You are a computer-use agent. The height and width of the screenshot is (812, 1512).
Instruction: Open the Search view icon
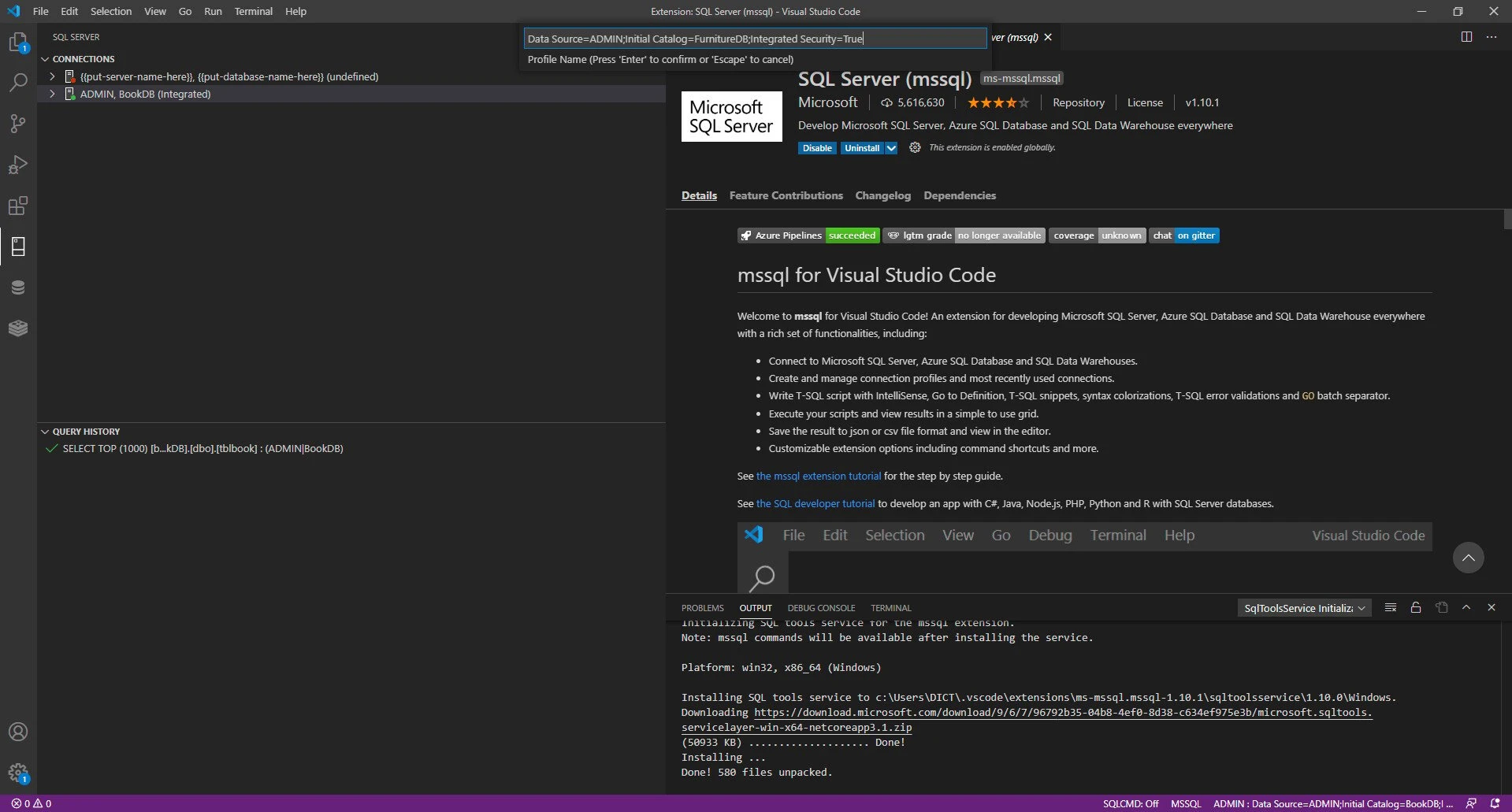tap(17, 83)
